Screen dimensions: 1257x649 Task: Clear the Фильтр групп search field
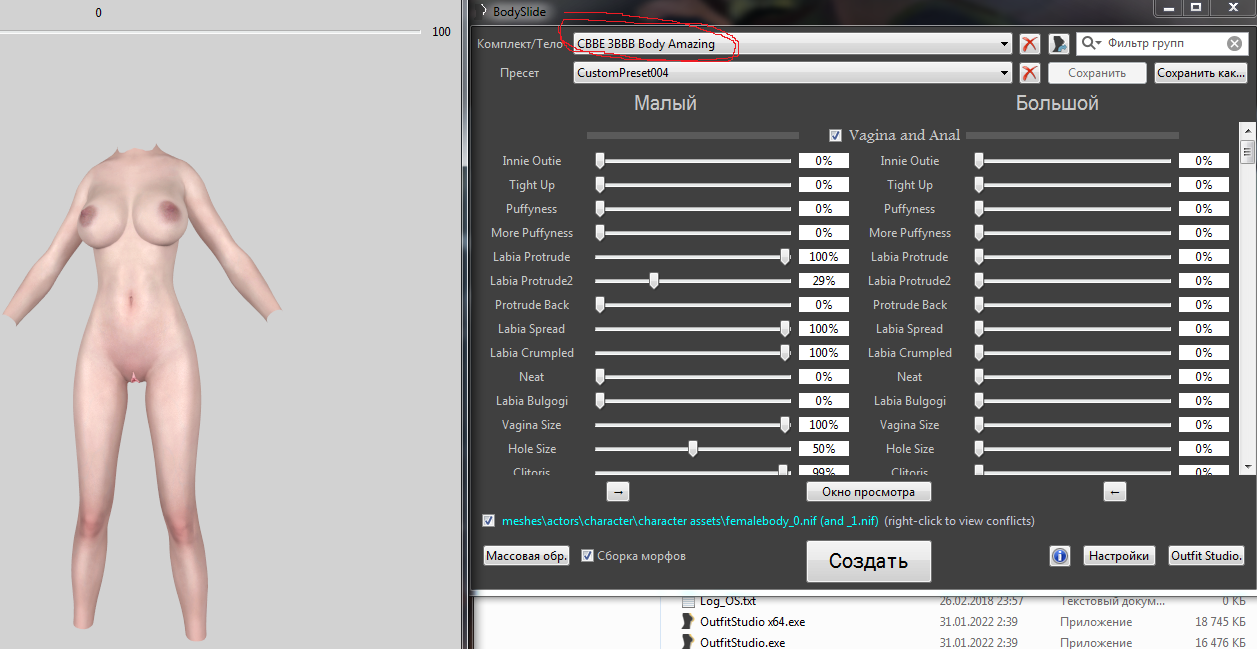click(x=1235, y=44)
